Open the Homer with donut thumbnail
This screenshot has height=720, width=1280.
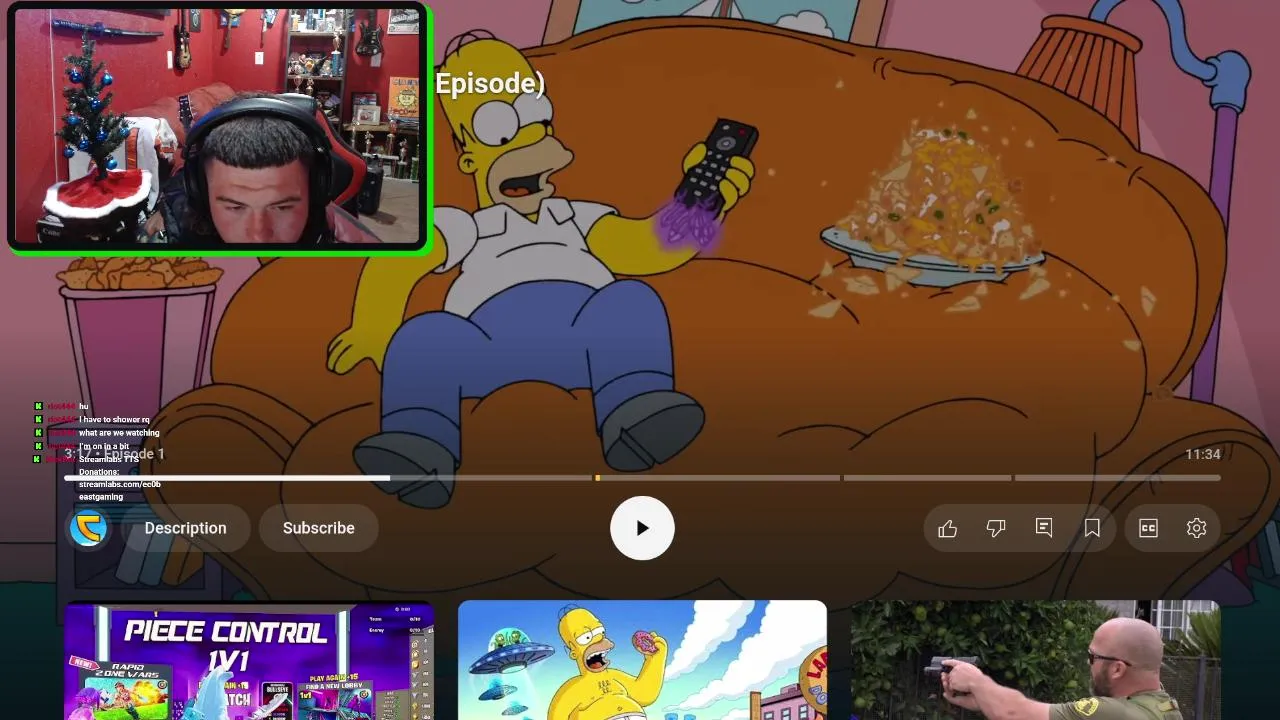coord(642,660)
